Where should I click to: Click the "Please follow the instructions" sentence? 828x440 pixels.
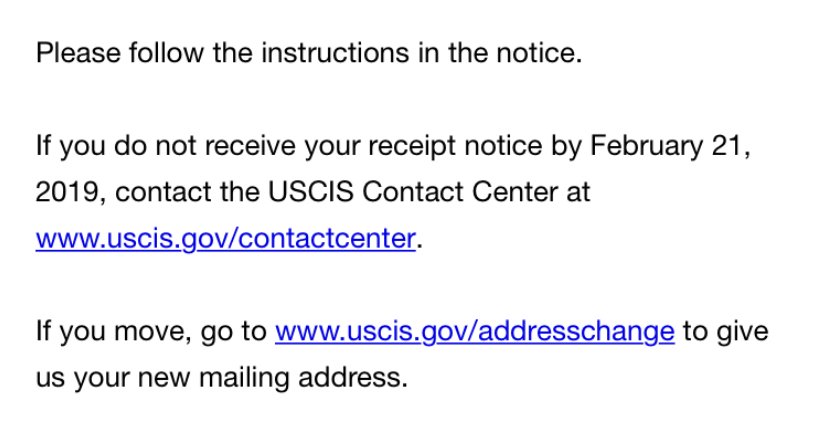[x=200, y=53]
